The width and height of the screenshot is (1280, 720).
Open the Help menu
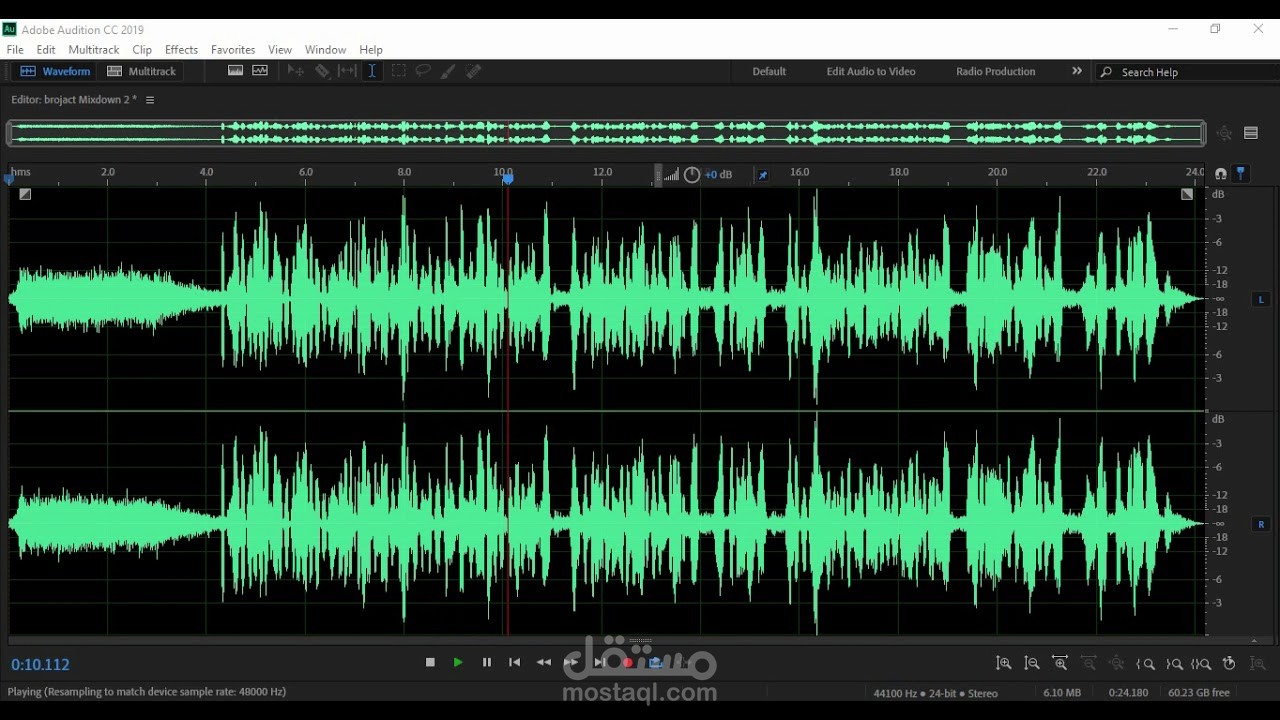pos(371,50)
